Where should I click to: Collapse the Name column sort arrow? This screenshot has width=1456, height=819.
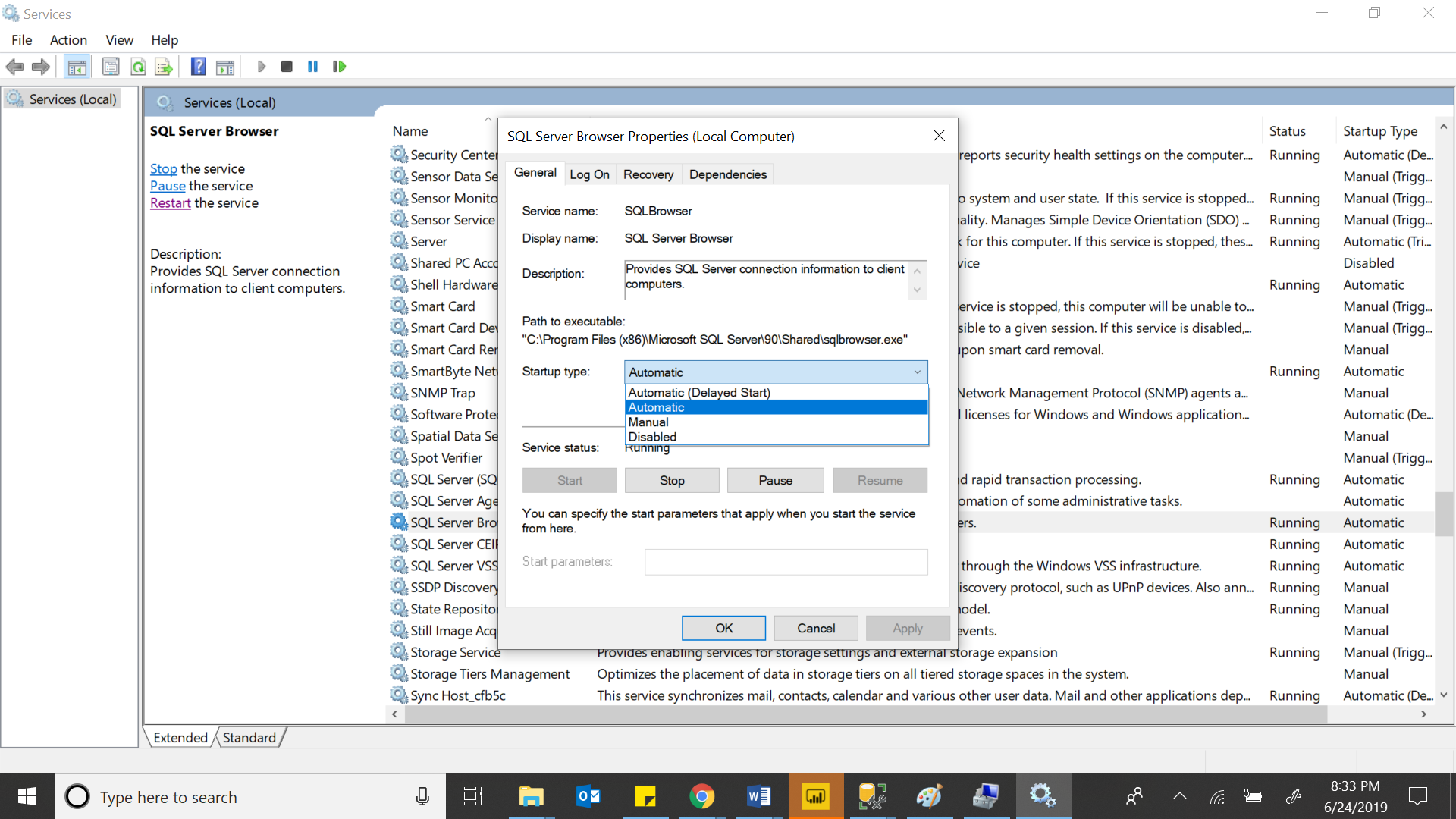click(x=488, y=119)
